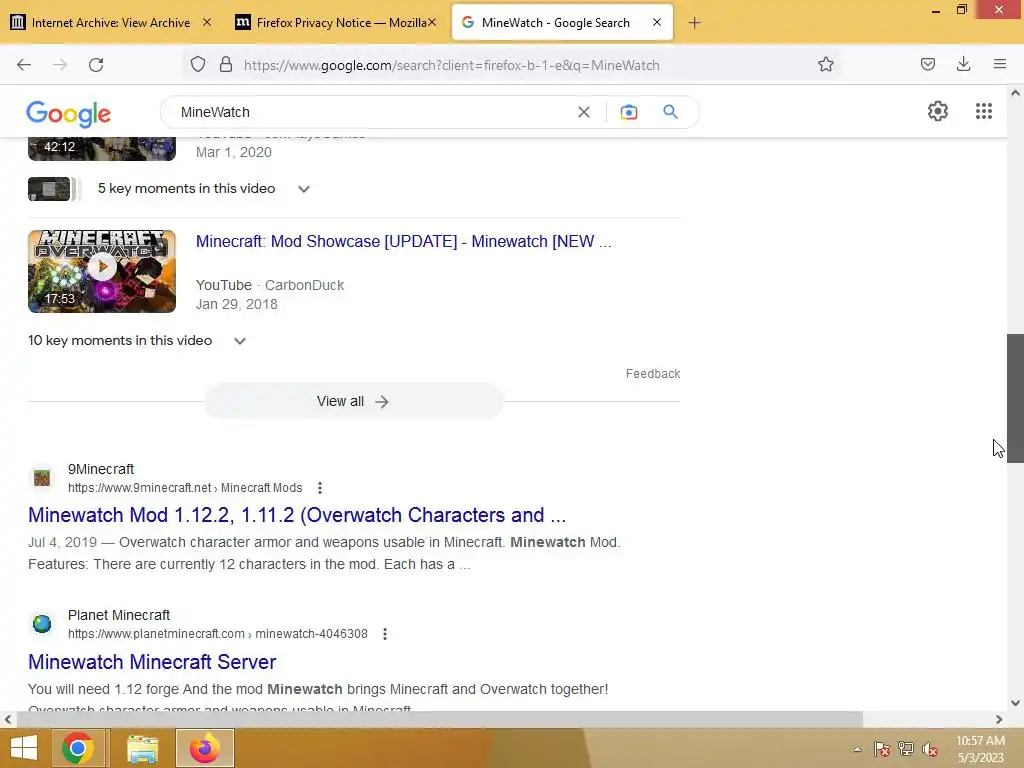
Task: Launch Chrome from the taskbar
Action: click(78, 748)
